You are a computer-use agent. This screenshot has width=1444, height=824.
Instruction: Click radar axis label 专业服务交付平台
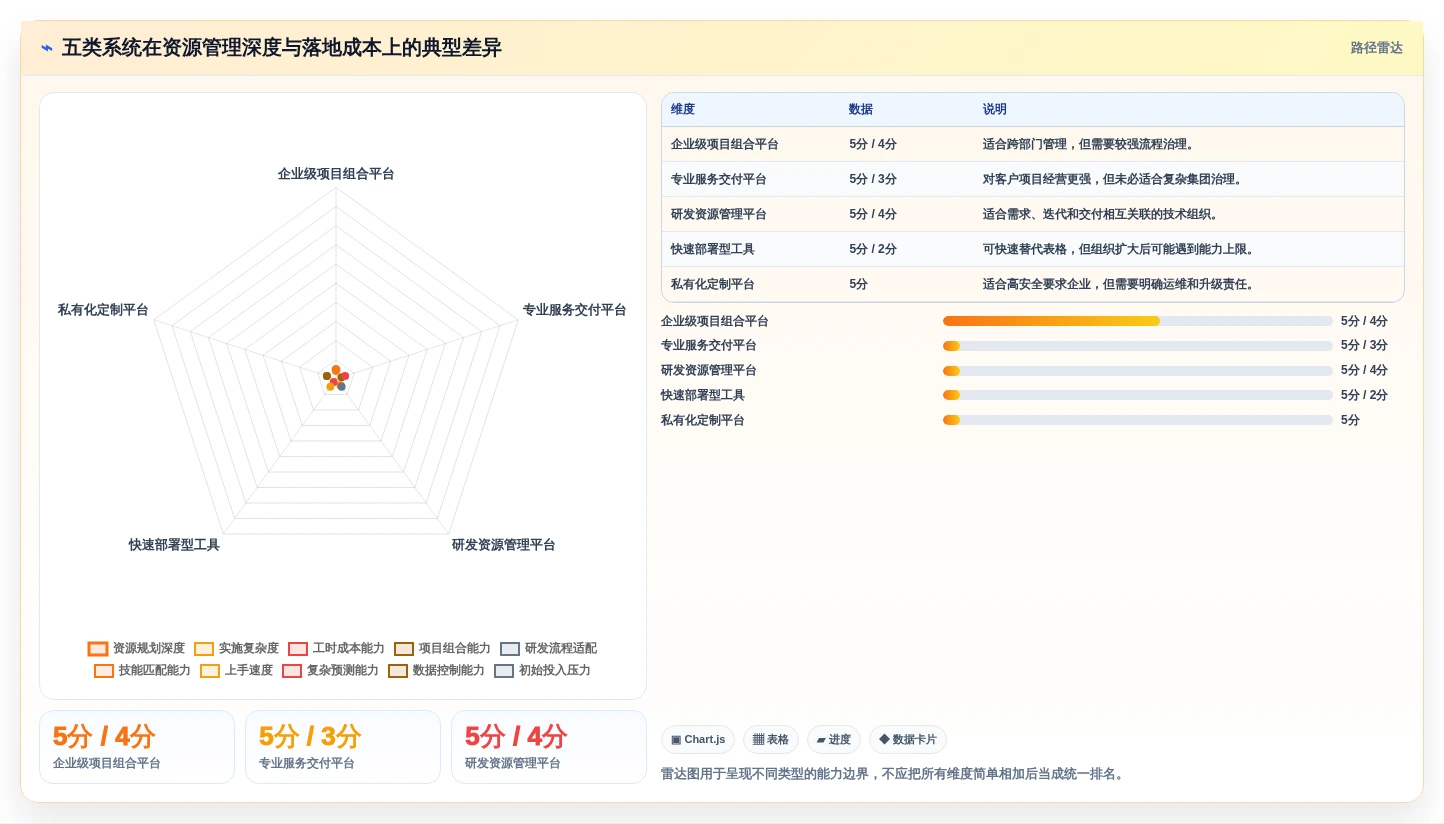(x=575, y=310)
